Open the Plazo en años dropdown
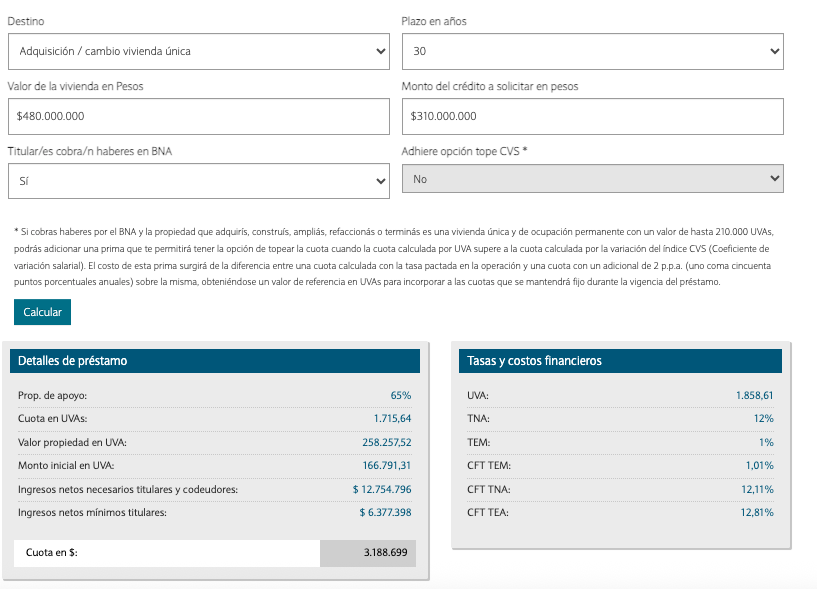Screen dimensions: 817x589 [592, 52]
